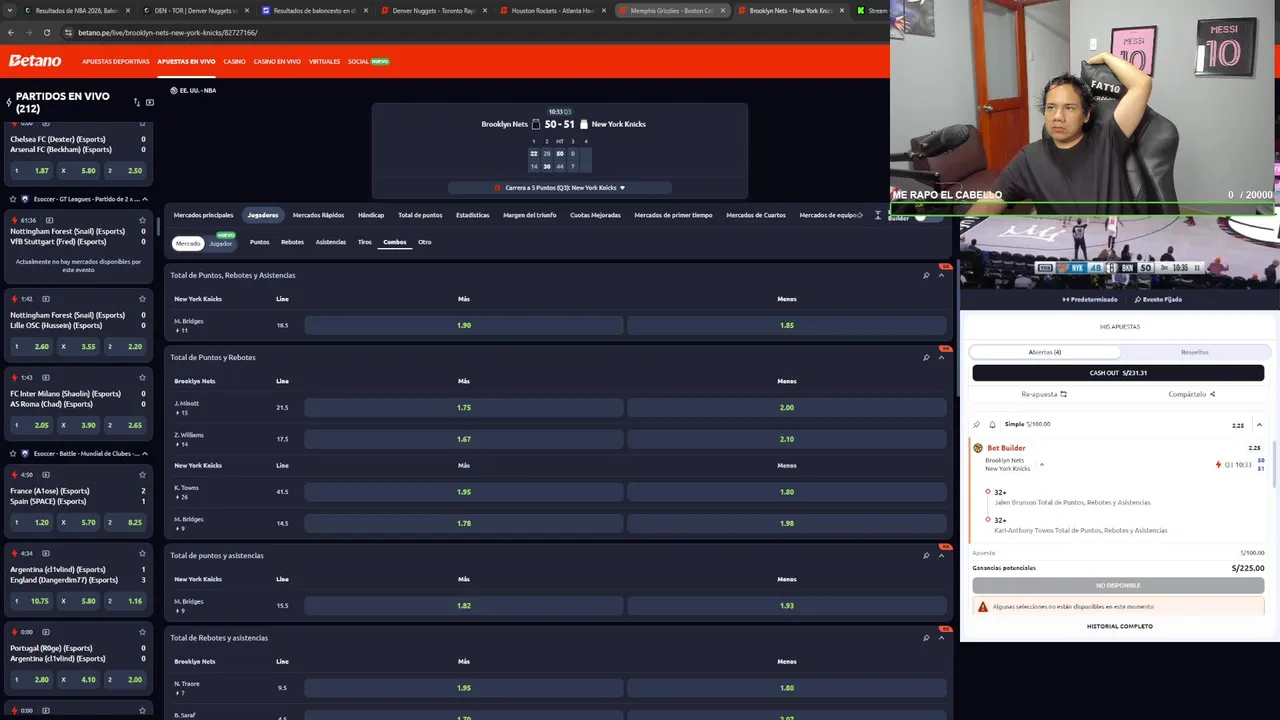This screenshot has width=1280, height=720.
Task: Switch to Abiertas (4) bets
Action: [x=1044, y=352]
